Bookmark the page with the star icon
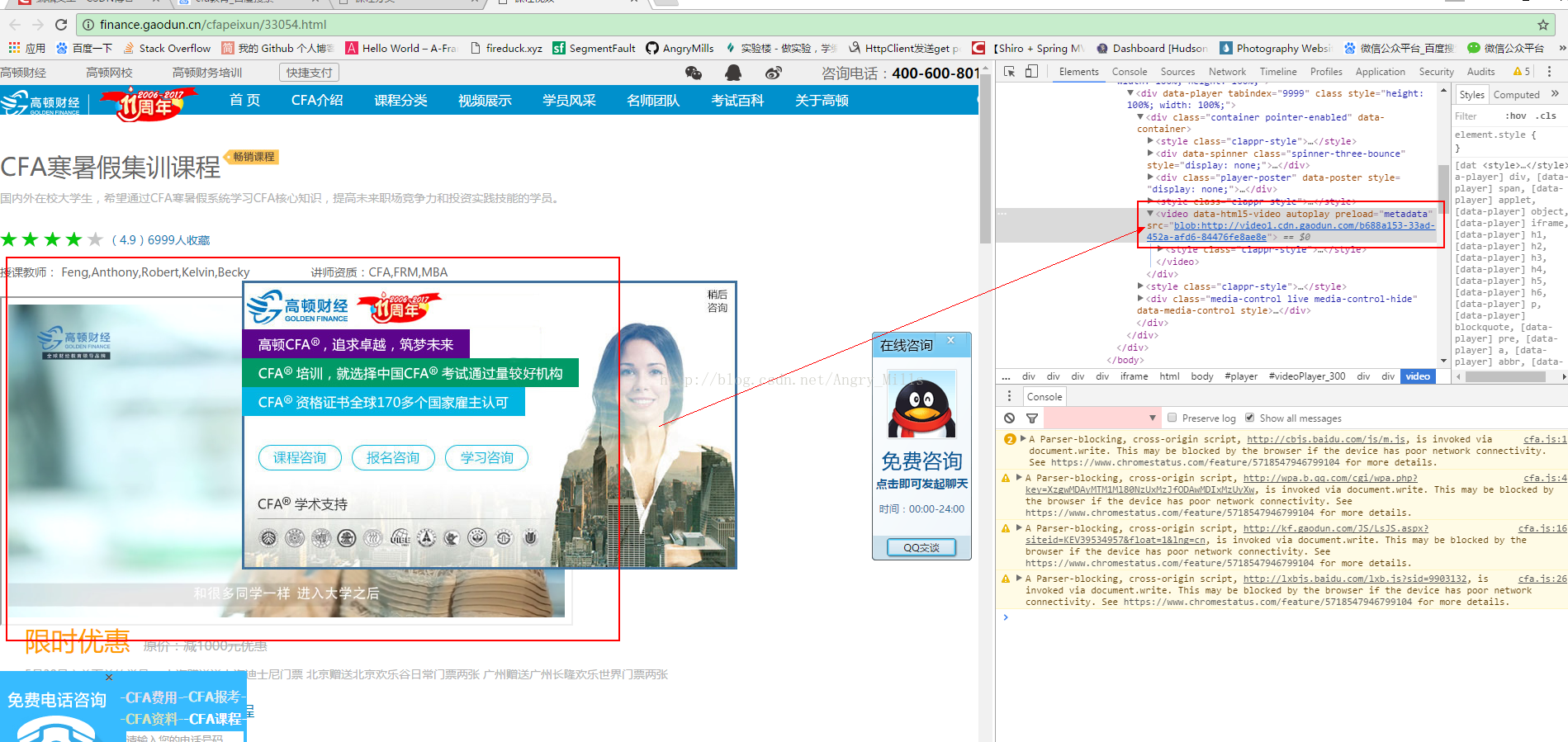This screenshot has width=1568, height=742. (x=1542, y=25)
